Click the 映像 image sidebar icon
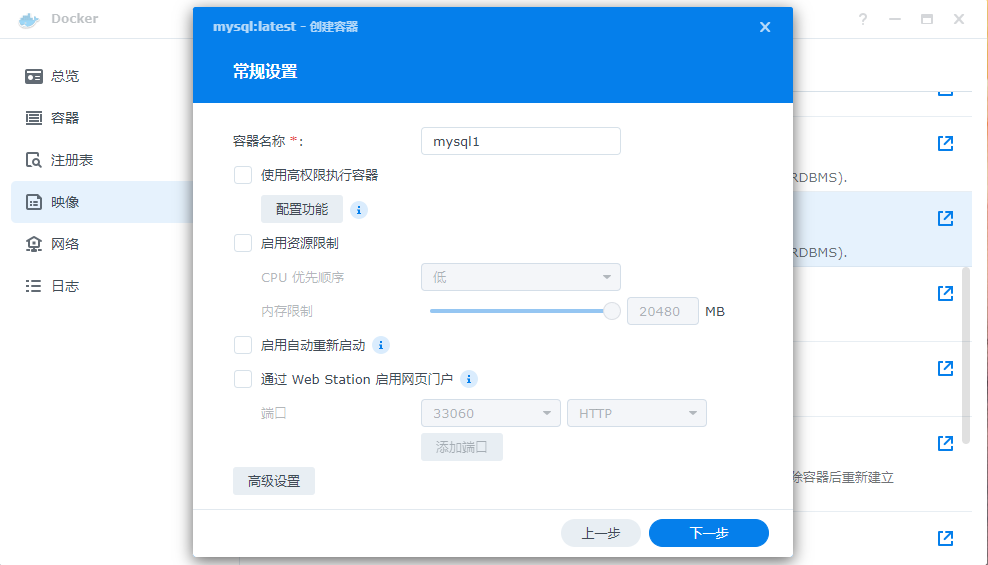The image size is (988, 565). click(x=34, y=202)
